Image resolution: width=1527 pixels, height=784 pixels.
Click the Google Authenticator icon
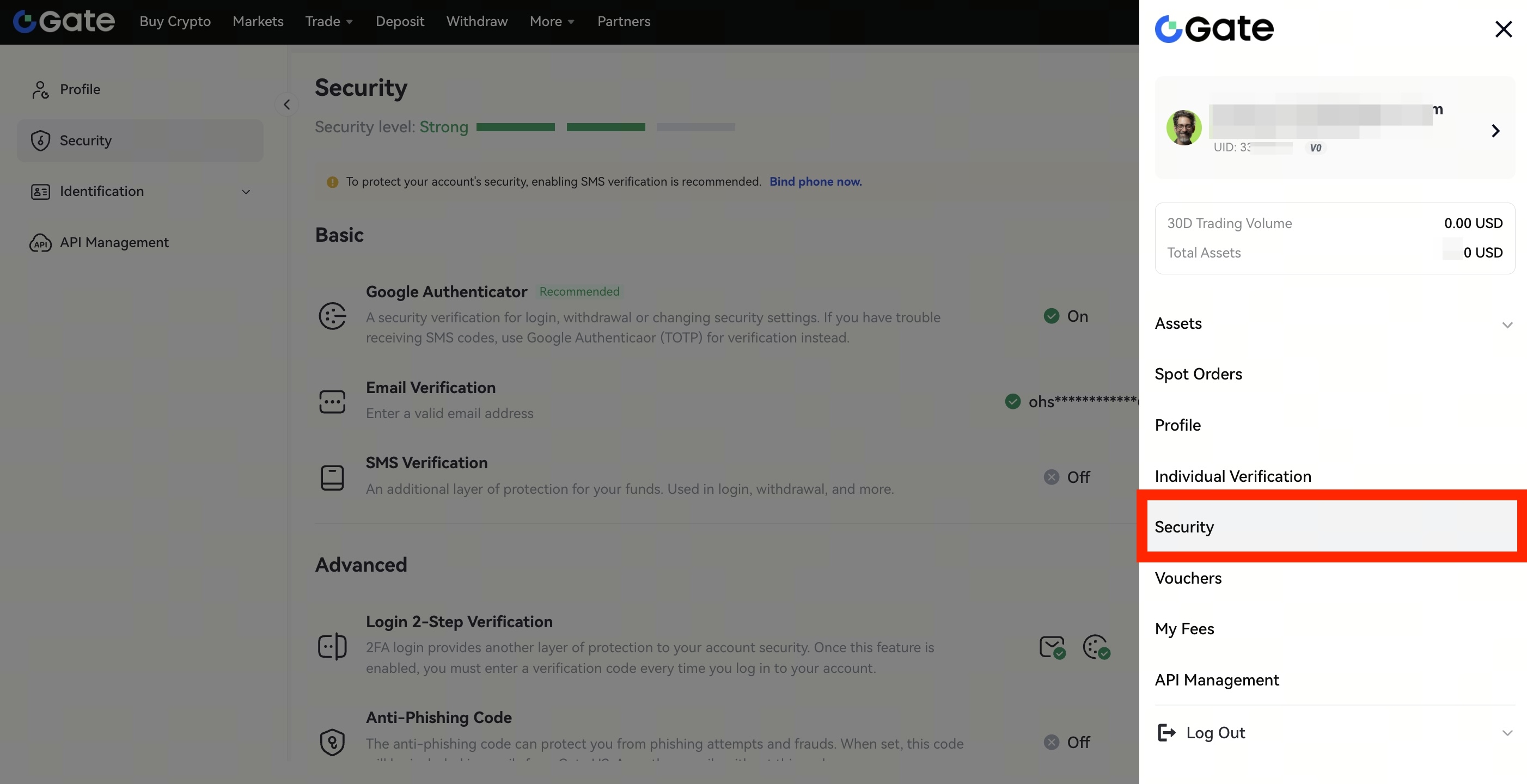coord(332,316)
